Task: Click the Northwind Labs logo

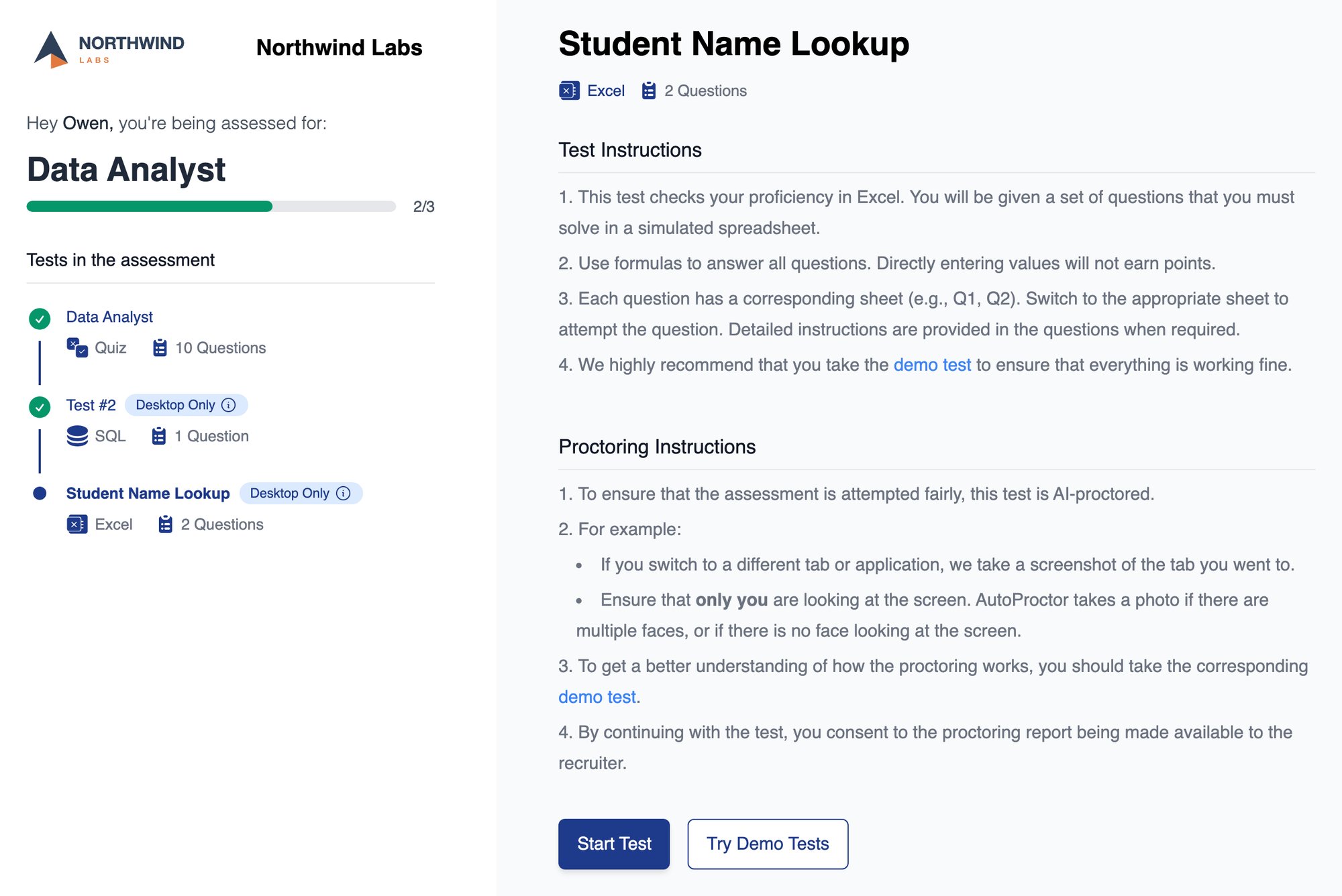Action: (109, 50)
